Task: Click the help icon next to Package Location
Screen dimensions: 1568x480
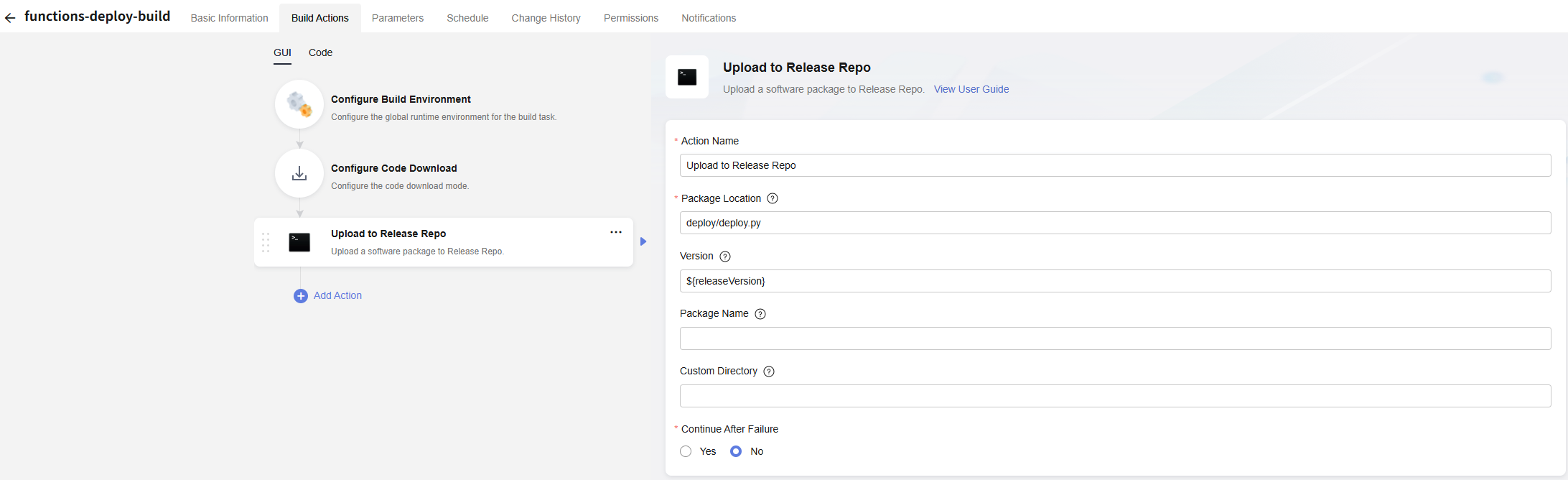Action: point(773,199)
